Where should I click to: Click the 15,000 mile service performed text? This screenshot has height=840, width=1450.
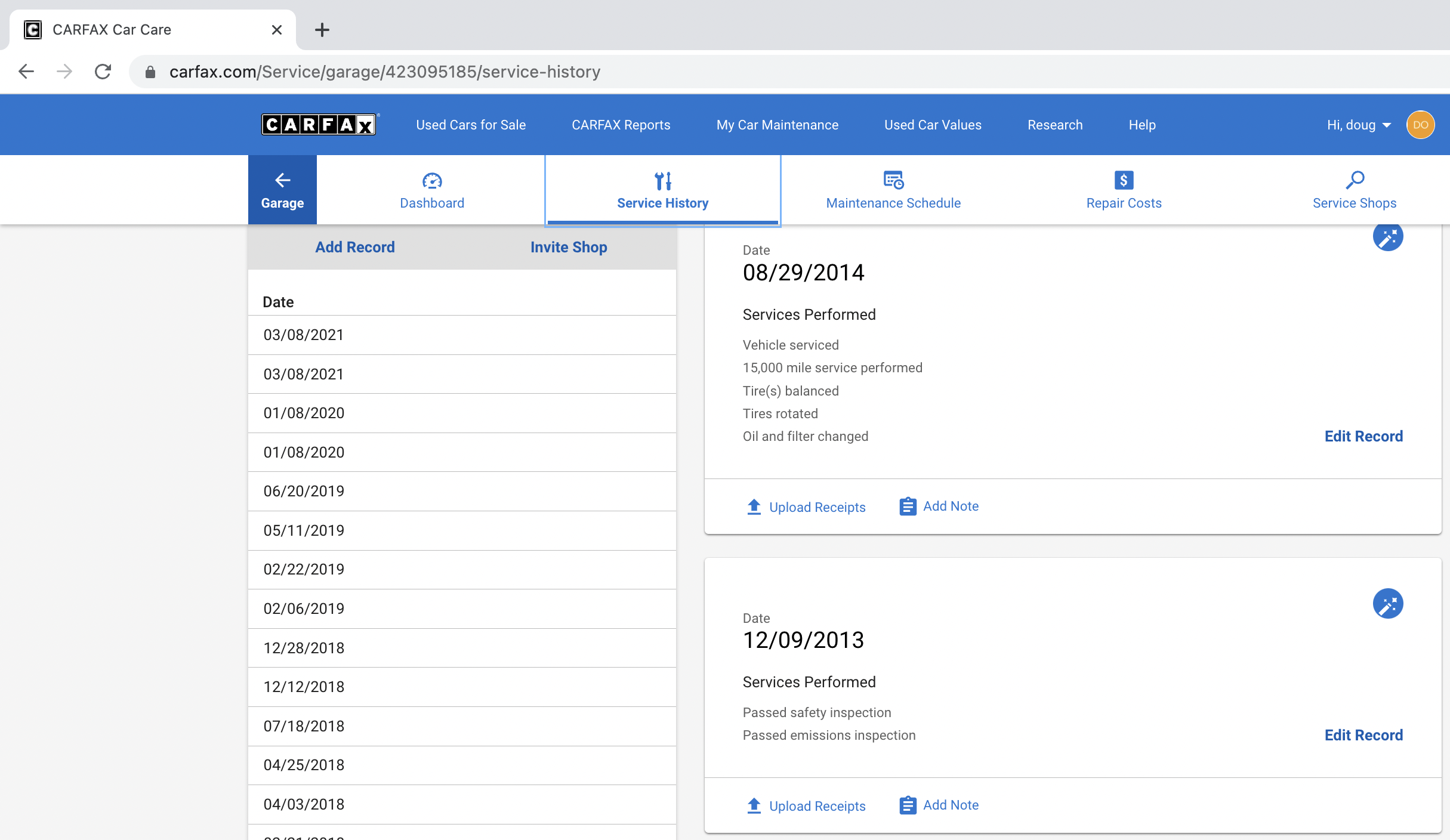tap(832, 367)
